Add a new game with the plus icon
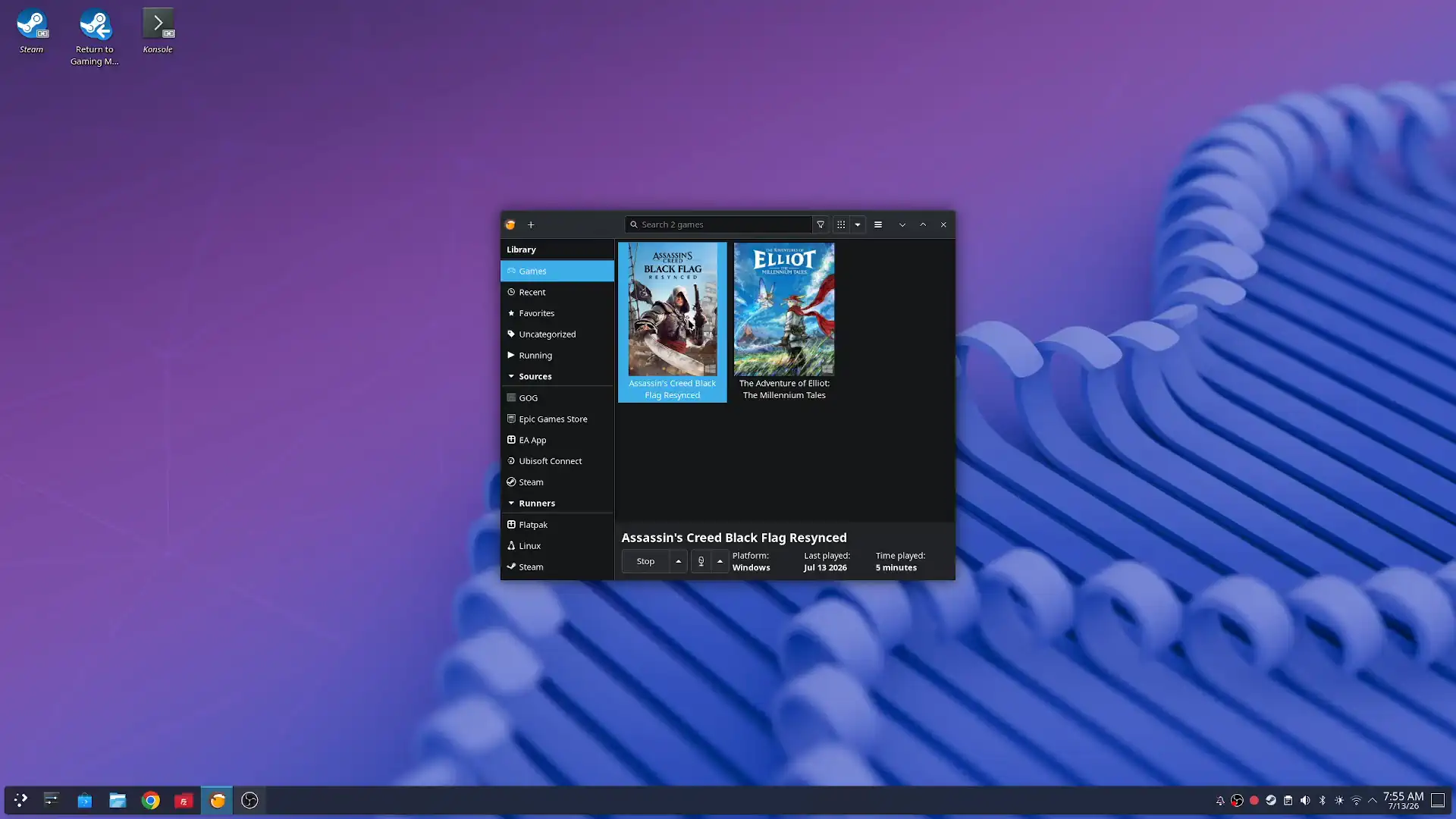Viewport: 1456px width, 819px height. 531,224
